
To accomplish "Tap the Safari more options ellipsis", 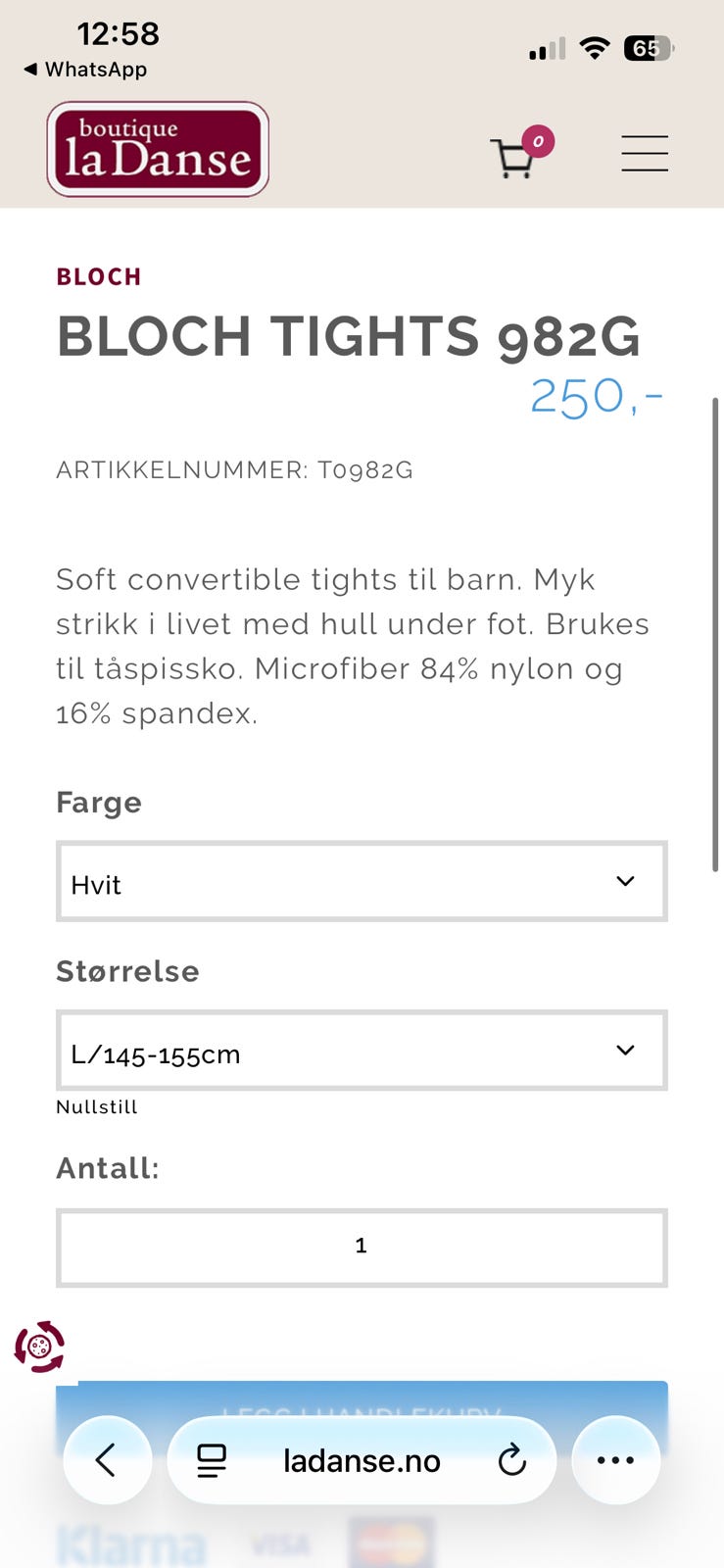I will (x=615, y=1460).
